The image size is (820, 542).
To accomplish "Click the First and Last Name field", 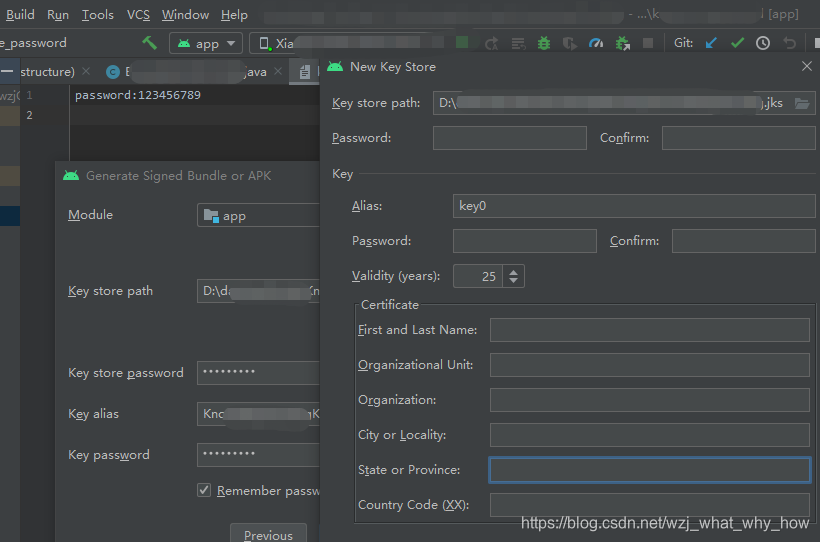I will [650, 330].
